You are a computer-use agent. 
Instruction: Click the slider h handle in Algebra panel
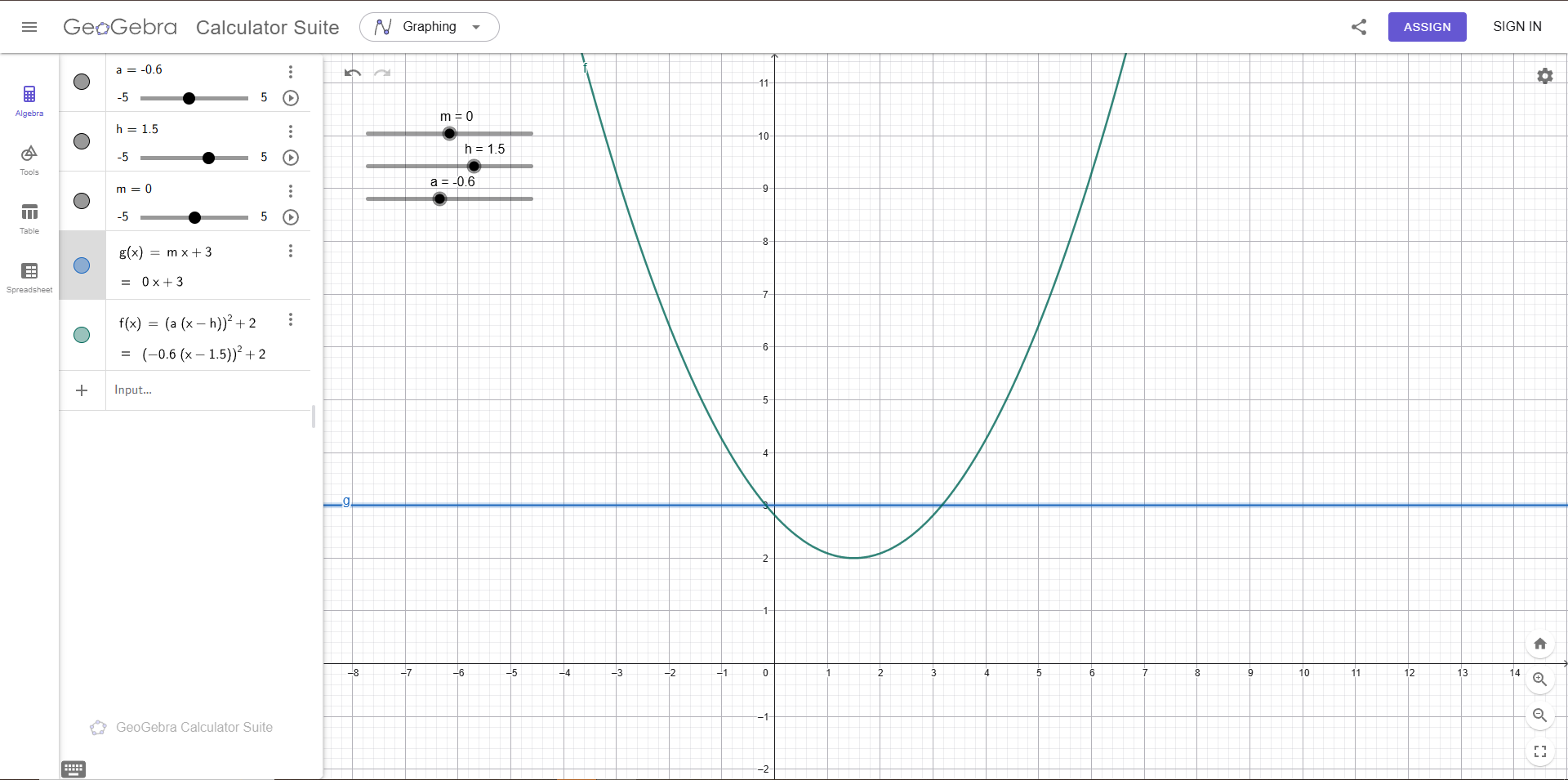[x=209, y=158]
